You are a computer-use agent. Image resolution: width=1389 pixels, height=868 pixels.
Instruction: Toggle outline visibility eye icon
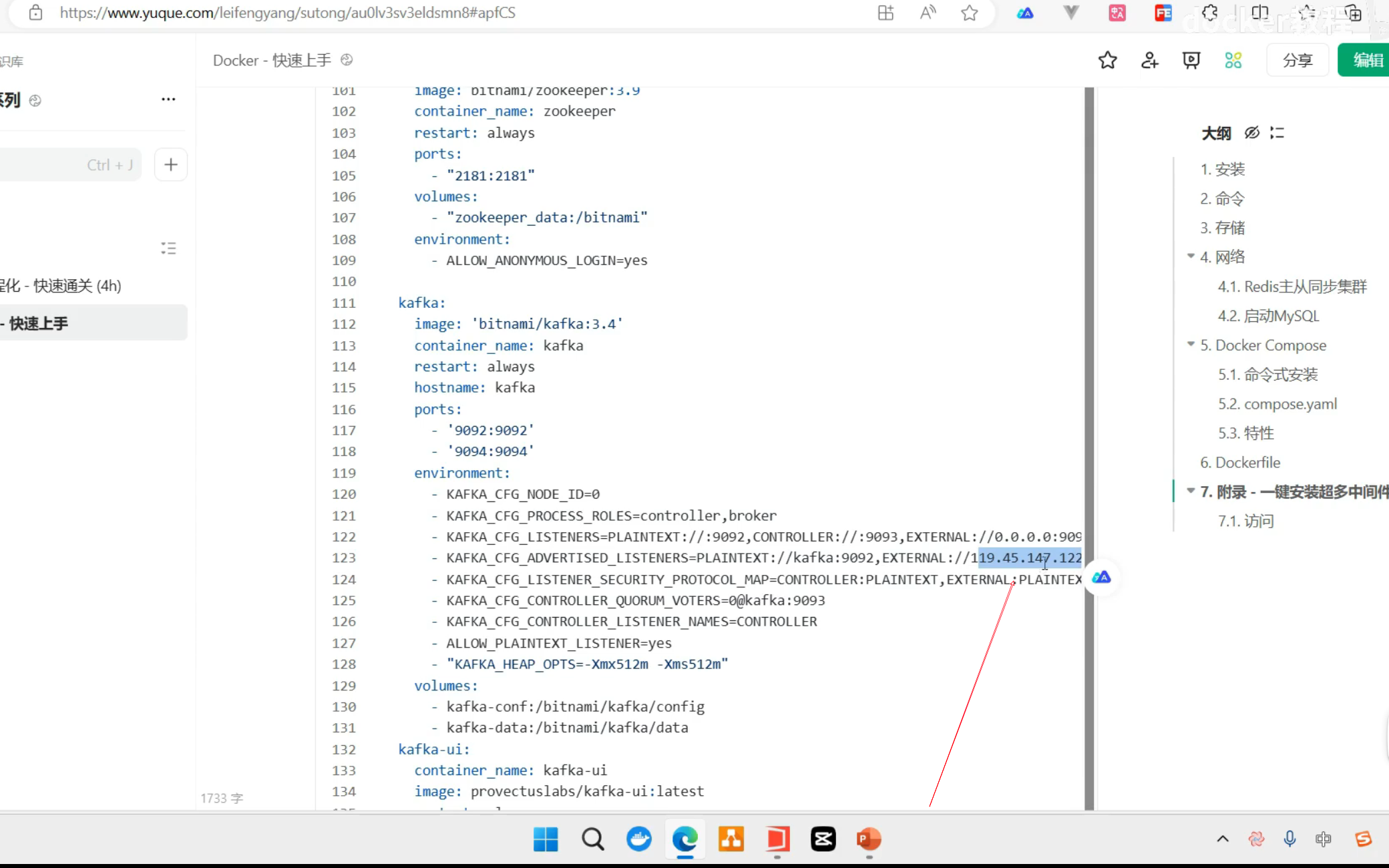click(1252, 133)
